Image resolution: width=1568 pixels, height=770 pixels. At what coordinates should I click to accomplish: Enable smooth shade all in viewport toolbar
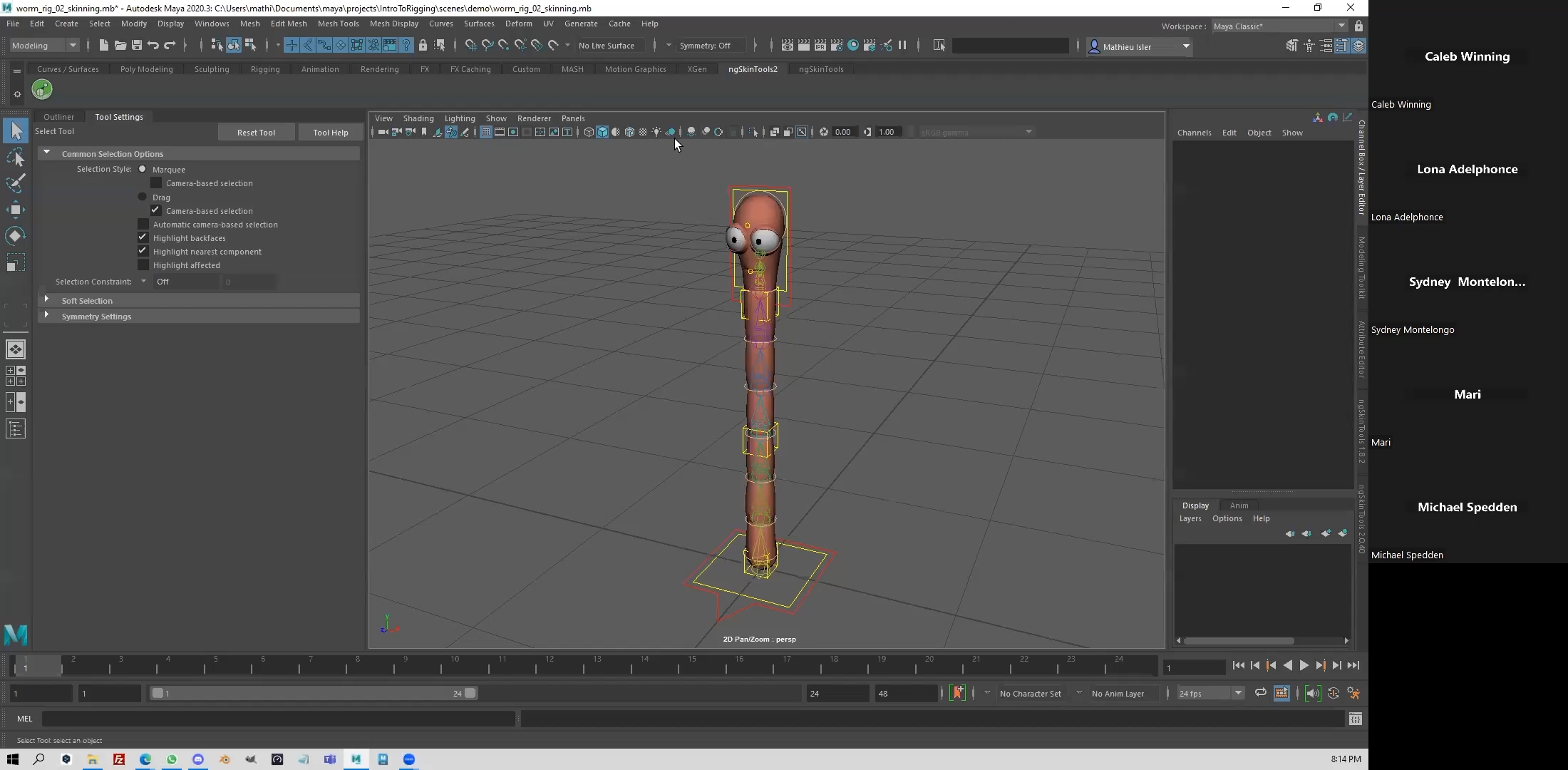tap(602, 132)
